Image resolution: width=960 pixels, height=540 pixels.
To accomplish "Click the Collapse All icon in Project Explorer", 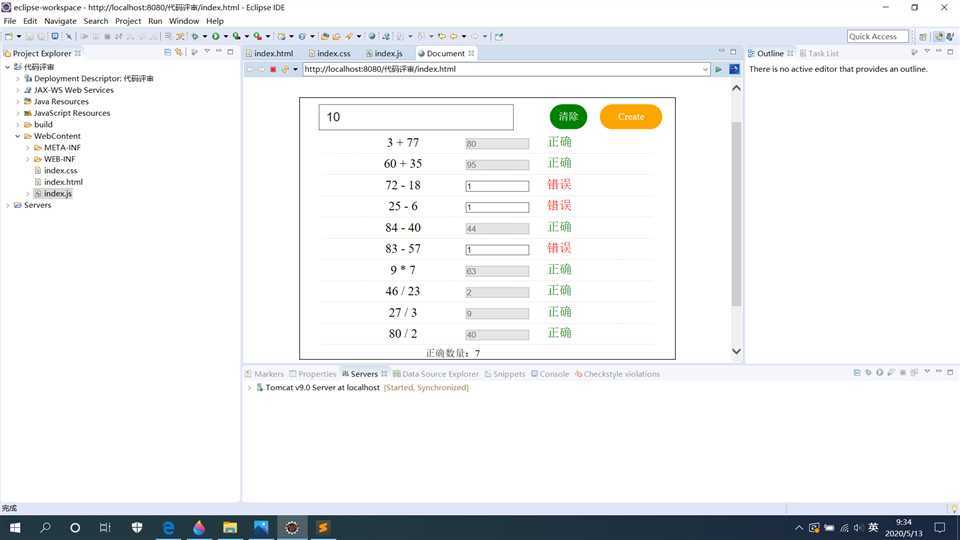I will pos(168,53).
